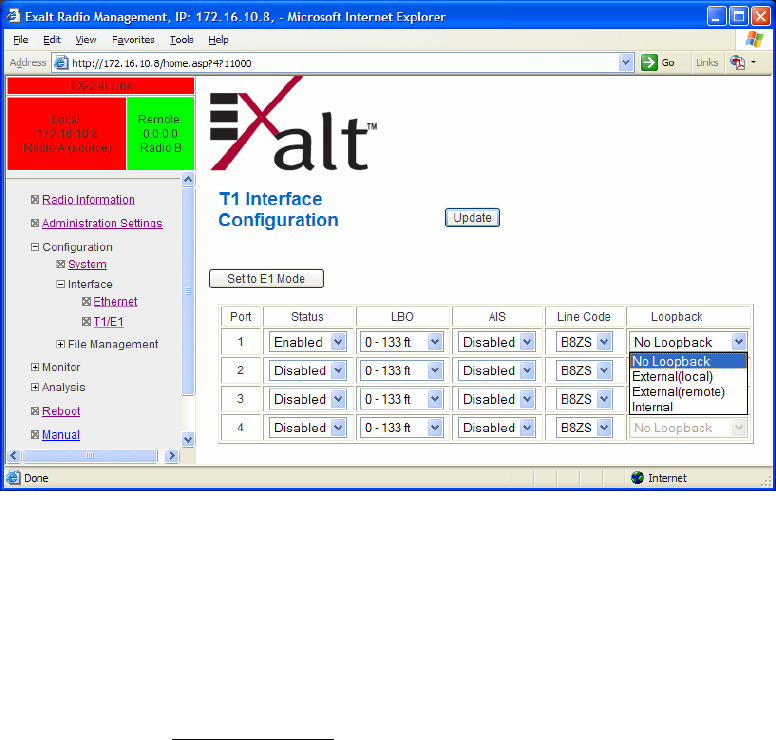Click the red Local radio status panel

(x=67, y=134)
